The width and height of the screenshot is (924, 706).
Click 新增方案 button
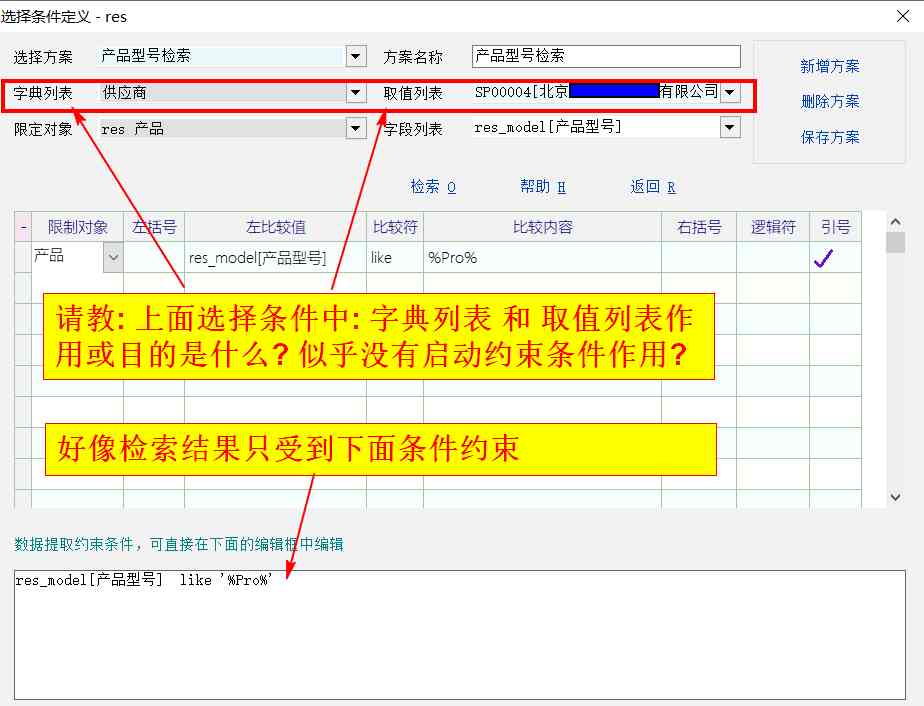tap(829, 66)
